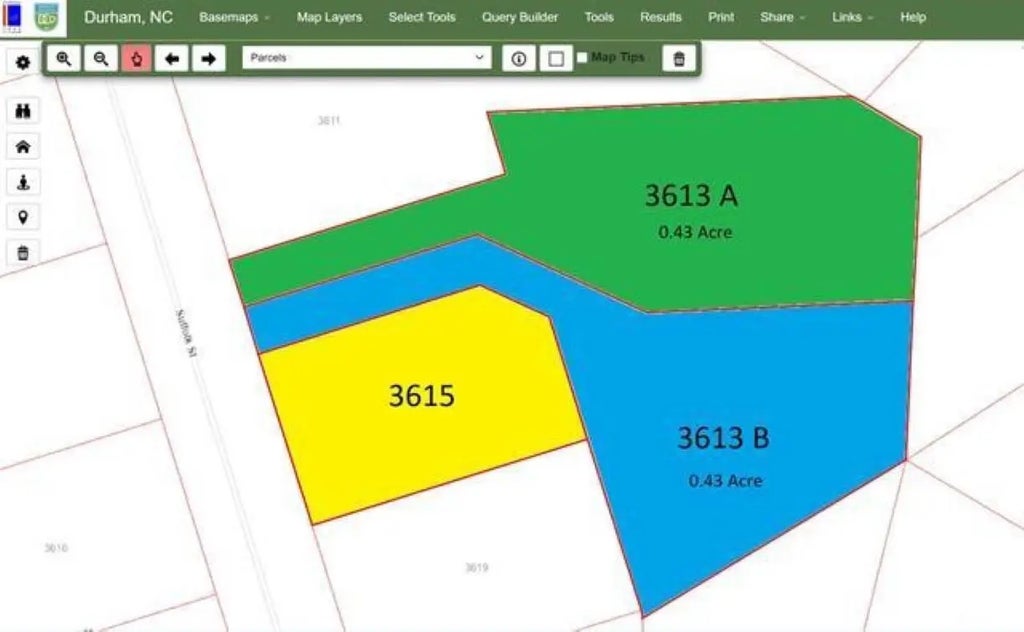Select the red pan hand tool
Screen dimensions: 1024x632
(136, 59)
